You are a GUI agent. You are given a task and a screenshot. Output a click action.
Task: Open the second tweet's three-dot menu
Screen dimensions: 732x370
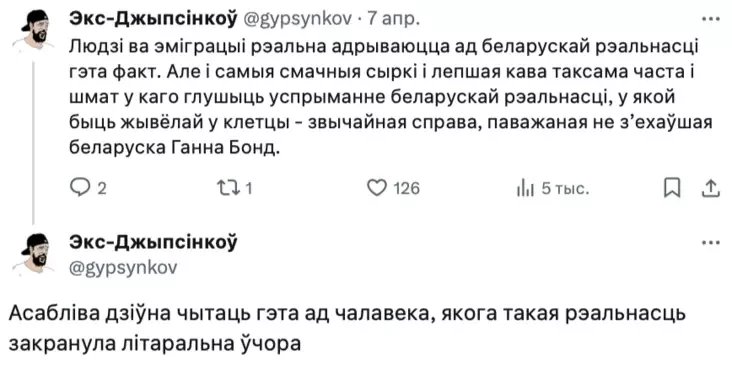pos(711,243)
